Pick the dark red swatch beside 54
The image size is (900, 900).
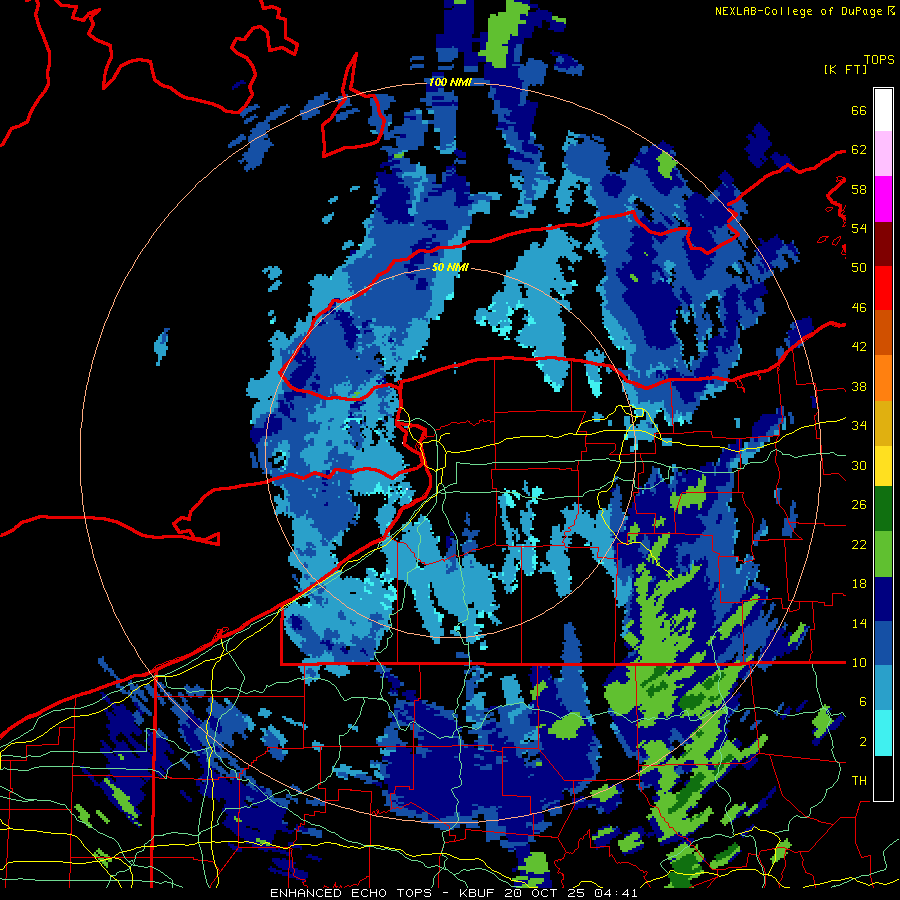[883, 244]
